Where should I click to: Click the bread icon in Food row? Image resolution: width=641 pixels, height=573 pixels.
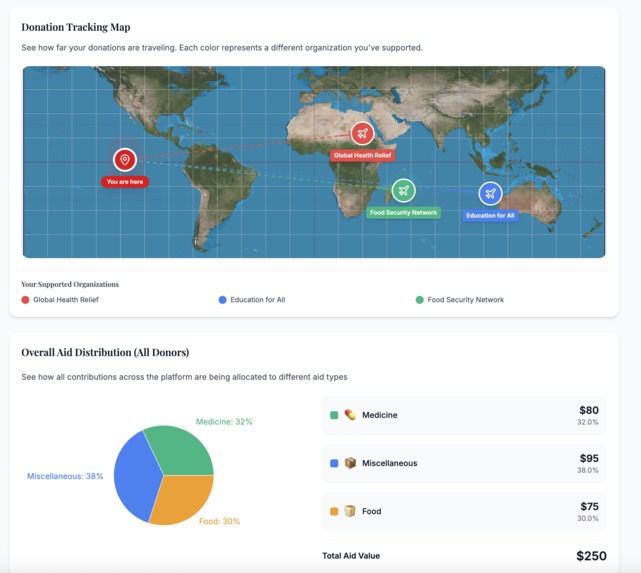point(350,511)
